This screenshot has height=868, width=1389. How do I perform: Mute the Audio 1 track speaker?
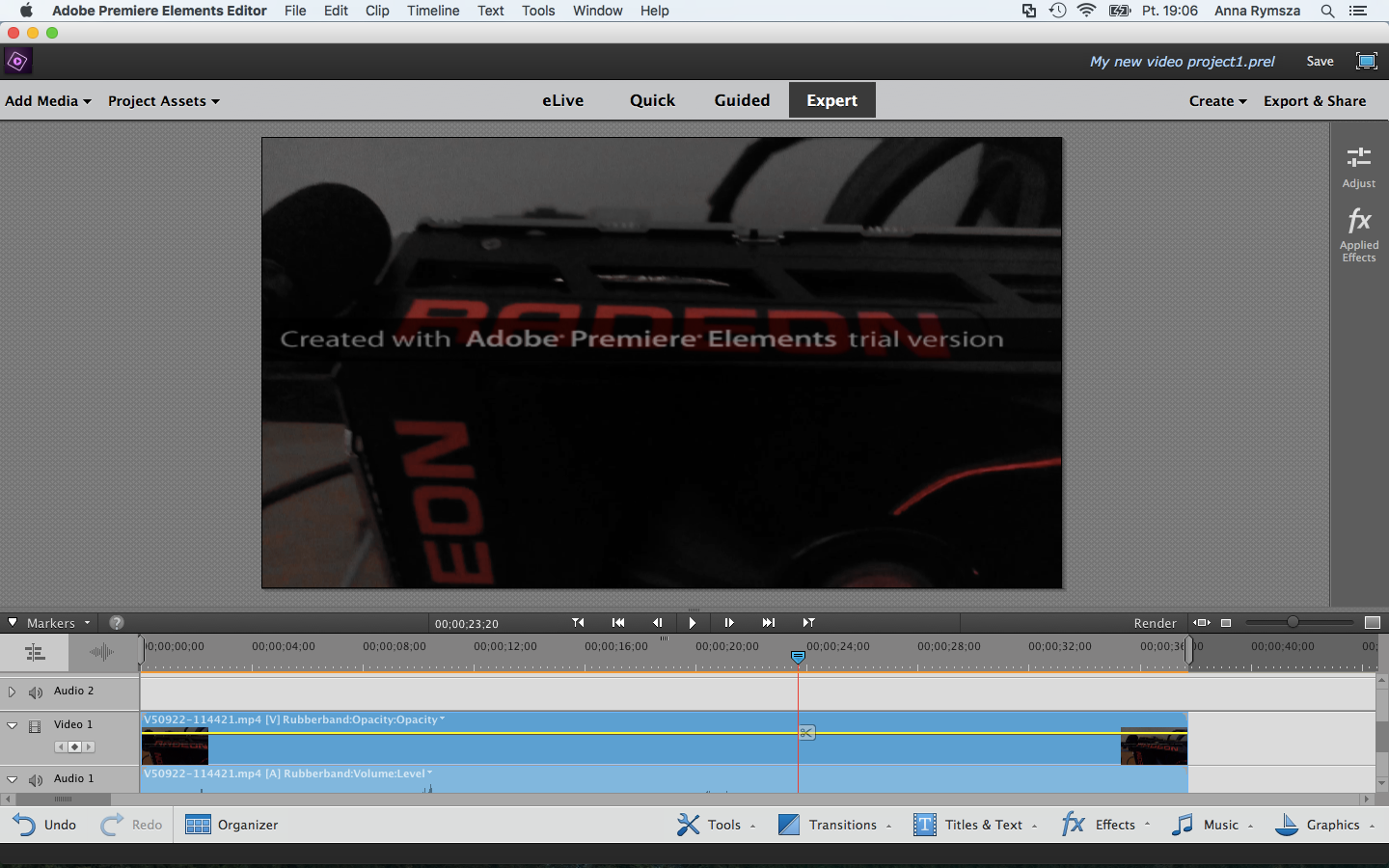pos(36,780)
